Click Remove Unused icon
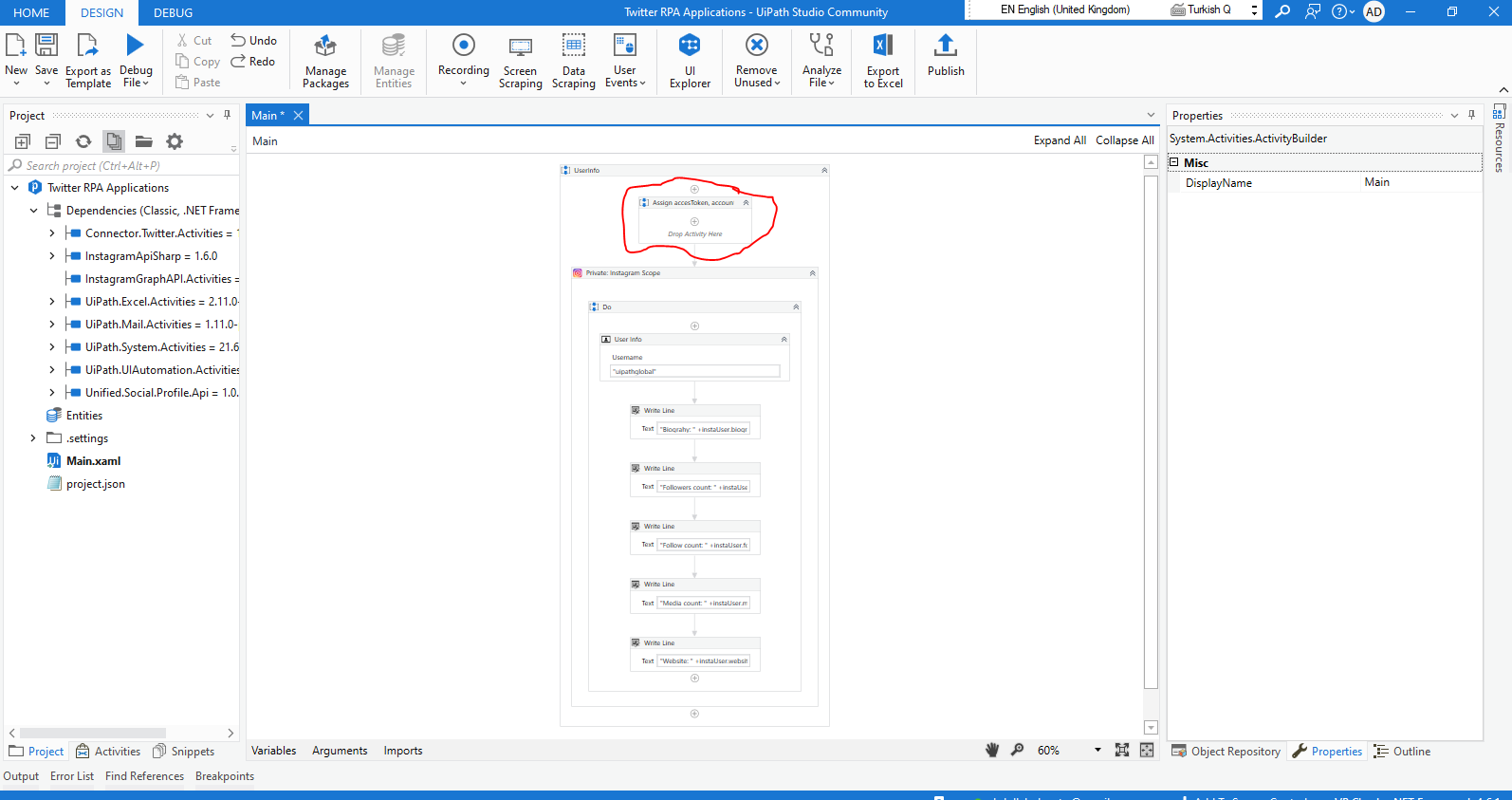The height and width of the screenshot is (800, 1512). pos(757,45)
